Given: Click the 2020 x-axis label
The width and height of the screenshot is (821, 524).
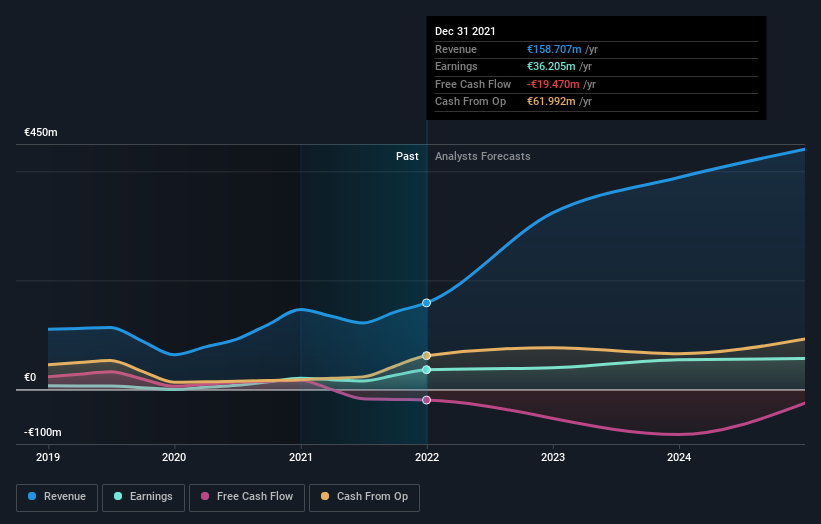Looking at the screenshot, I should (174, 458).
